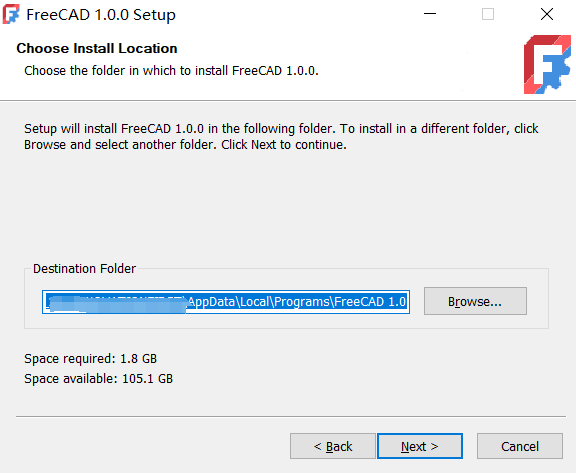The width and height of the screenshot is (576, 473).
Task: Open the Browse... folder picker
Action: (475, 301)
